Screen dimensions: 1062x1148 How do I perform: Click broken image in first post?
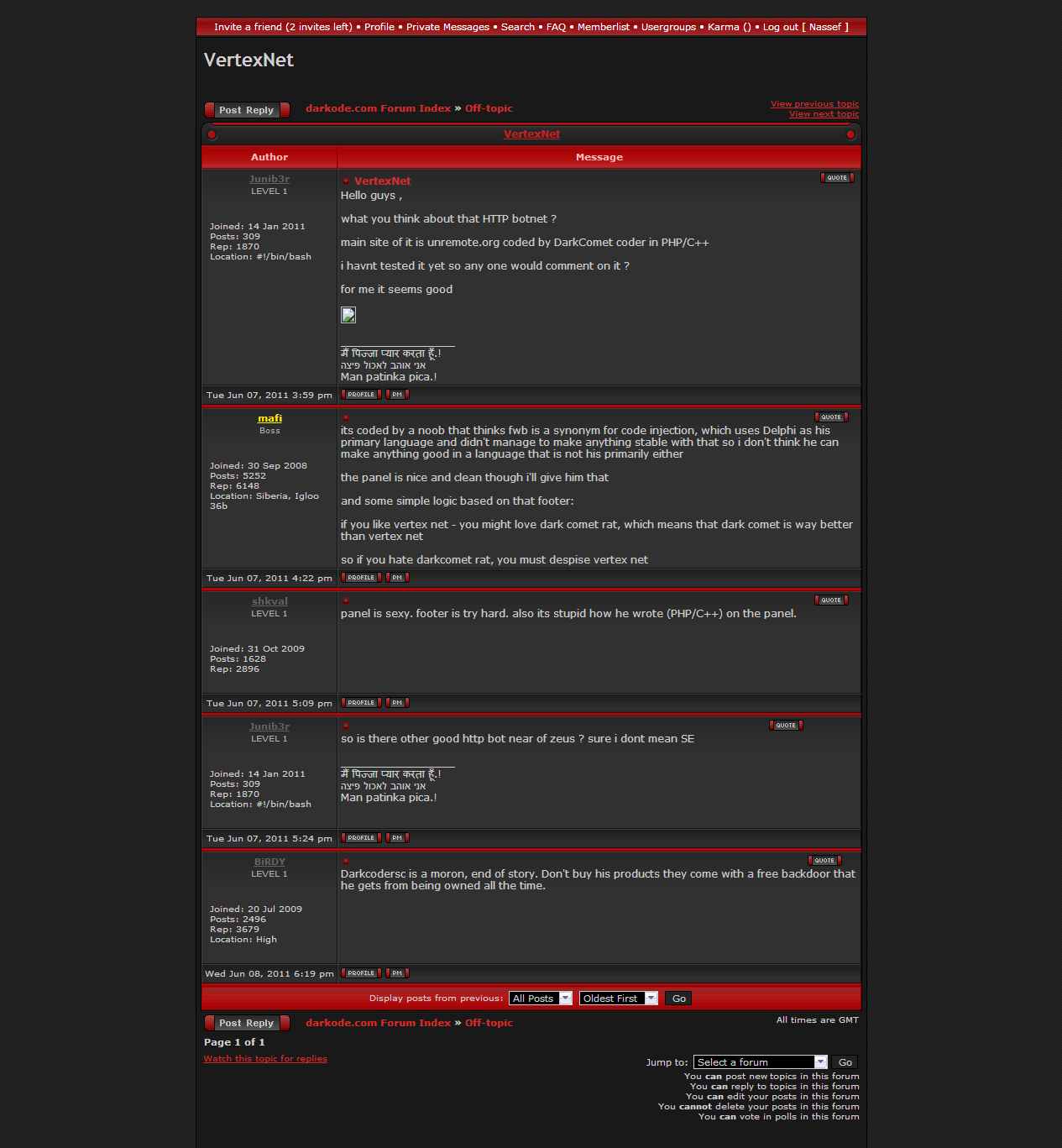[348, 315]
